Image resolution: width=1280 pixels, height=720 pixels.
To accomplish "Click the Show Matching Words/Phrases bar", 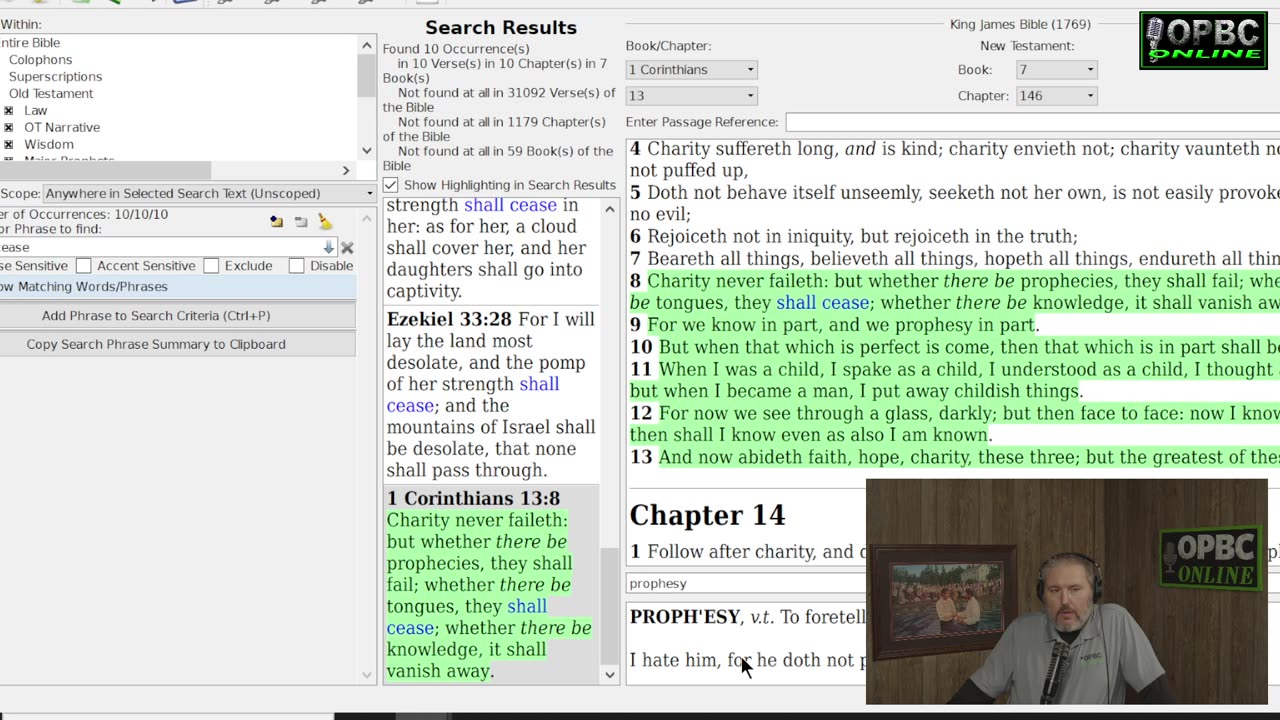I will (x=177, y=287).
